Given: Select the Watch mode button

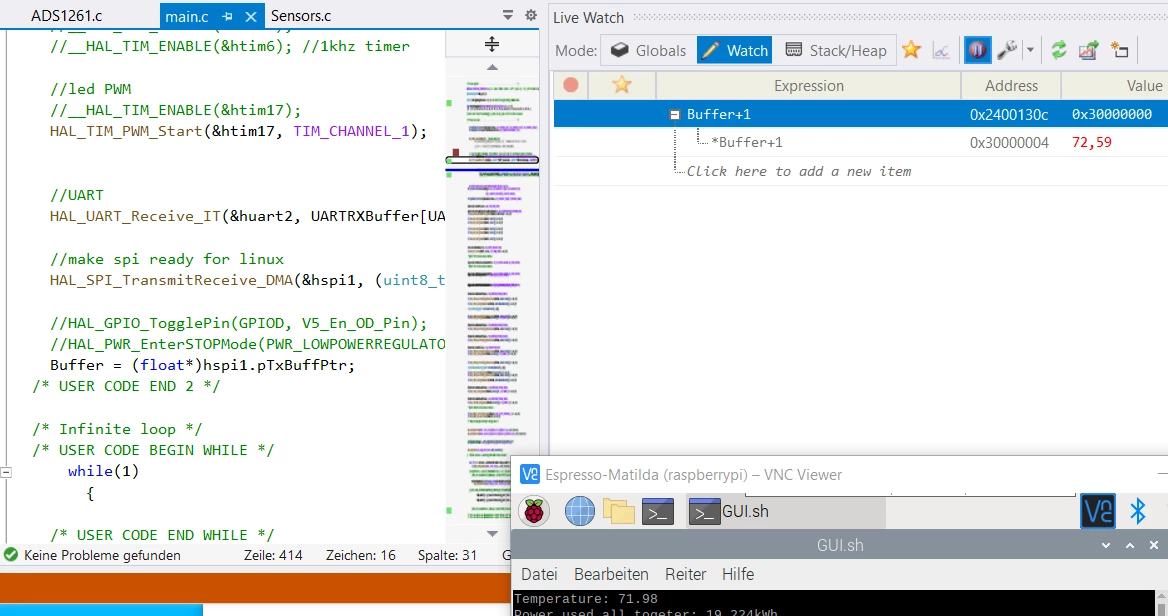Looking at the screenshot, I should tap(735, 50).
